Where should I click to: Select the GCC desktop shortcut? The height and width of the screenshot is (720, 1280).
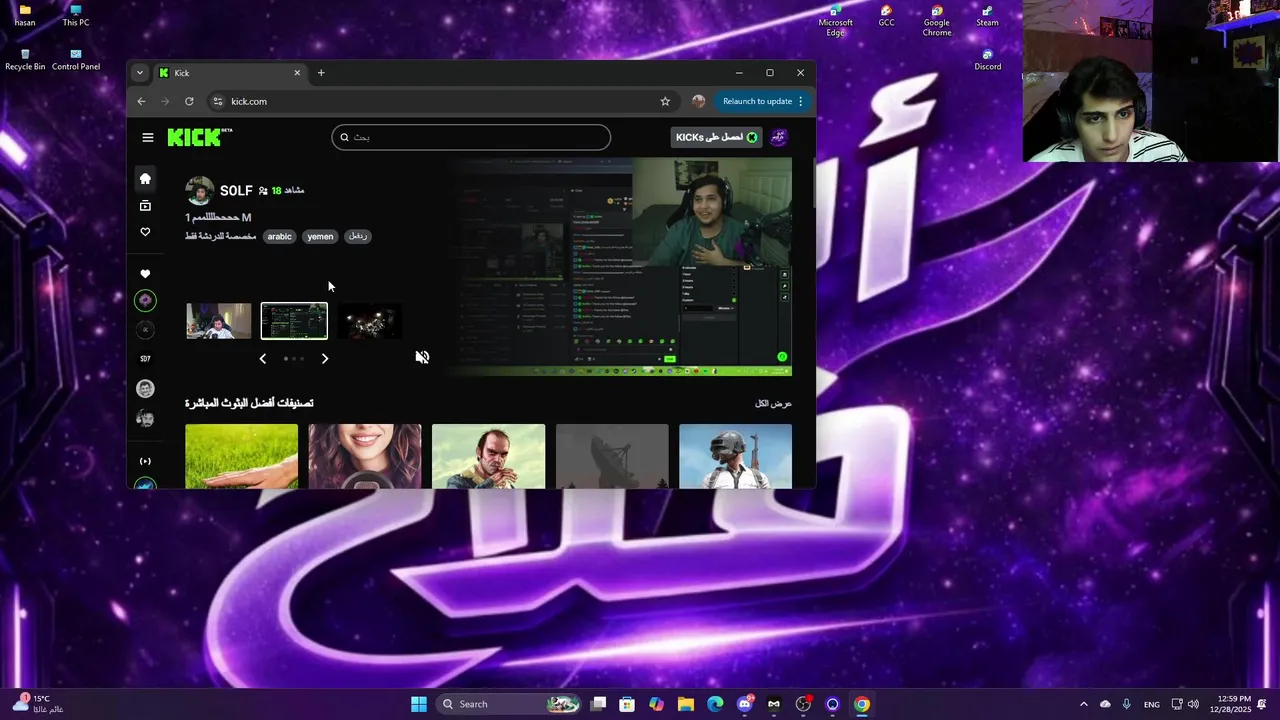point(886,17)
